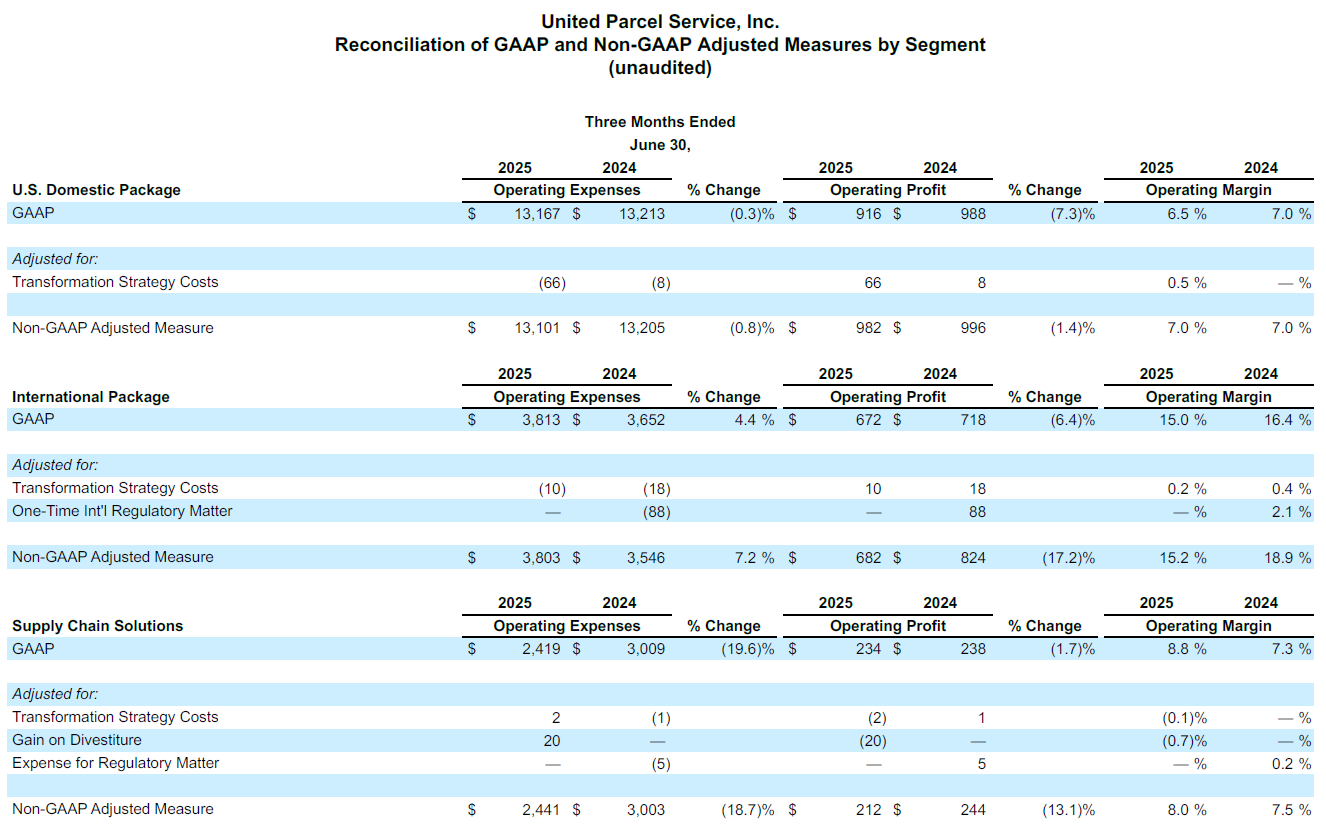The image size is (1326, 831).
Task: Select the (17.2)% change value
Action: tap(1069, 557)
